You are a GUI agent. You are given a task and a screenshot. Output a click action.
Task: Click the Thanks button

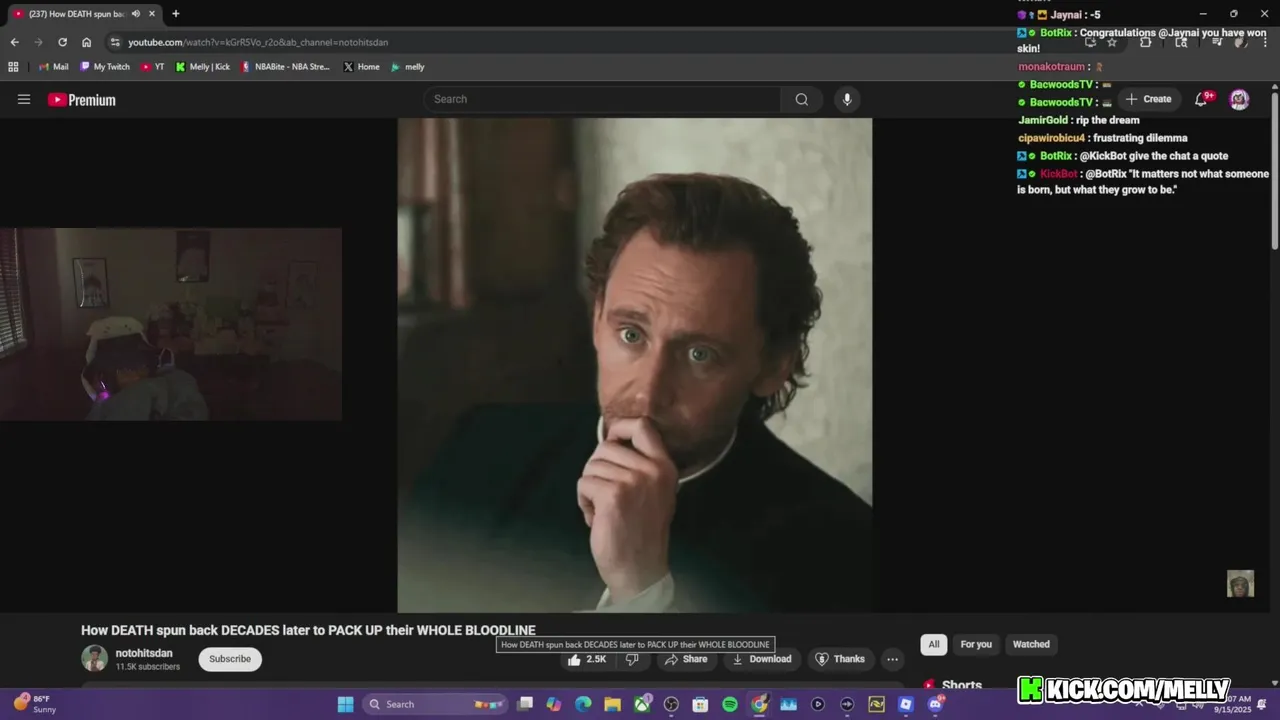(840, 659)
